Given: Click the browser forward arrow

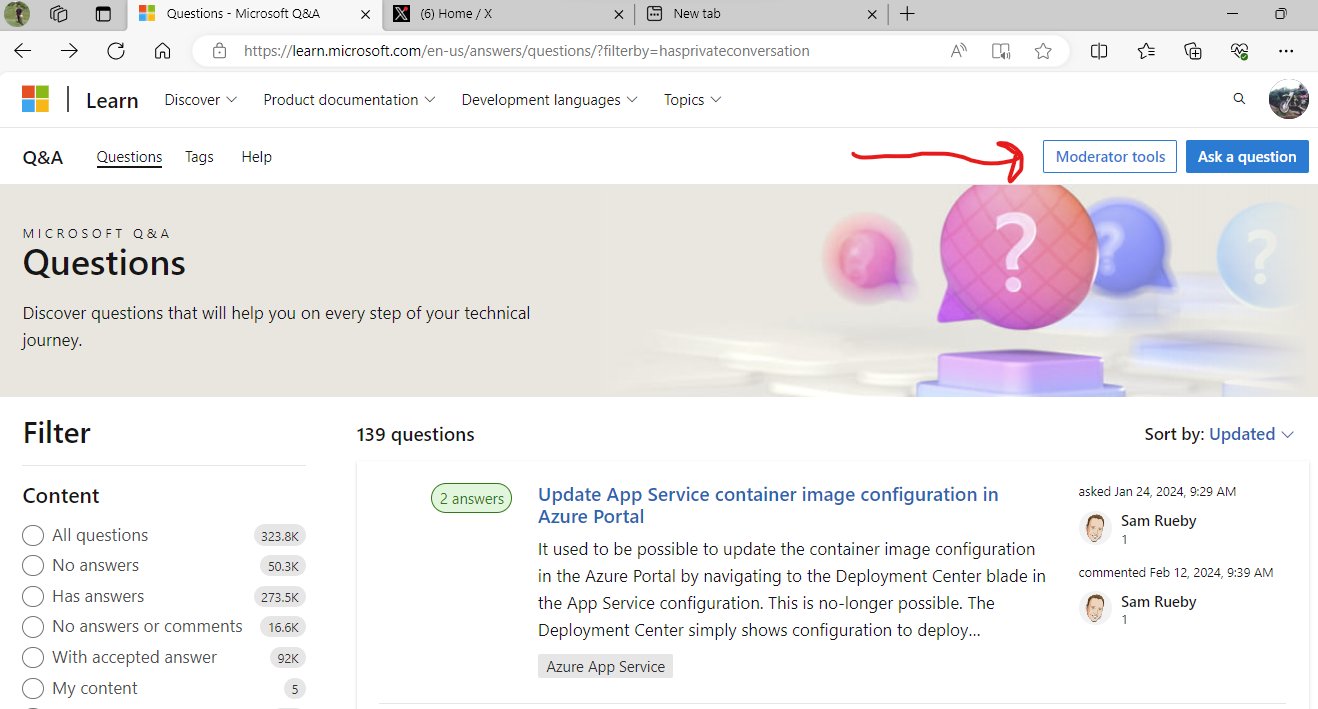Looking at the screenshot, I should click(69, 51).
